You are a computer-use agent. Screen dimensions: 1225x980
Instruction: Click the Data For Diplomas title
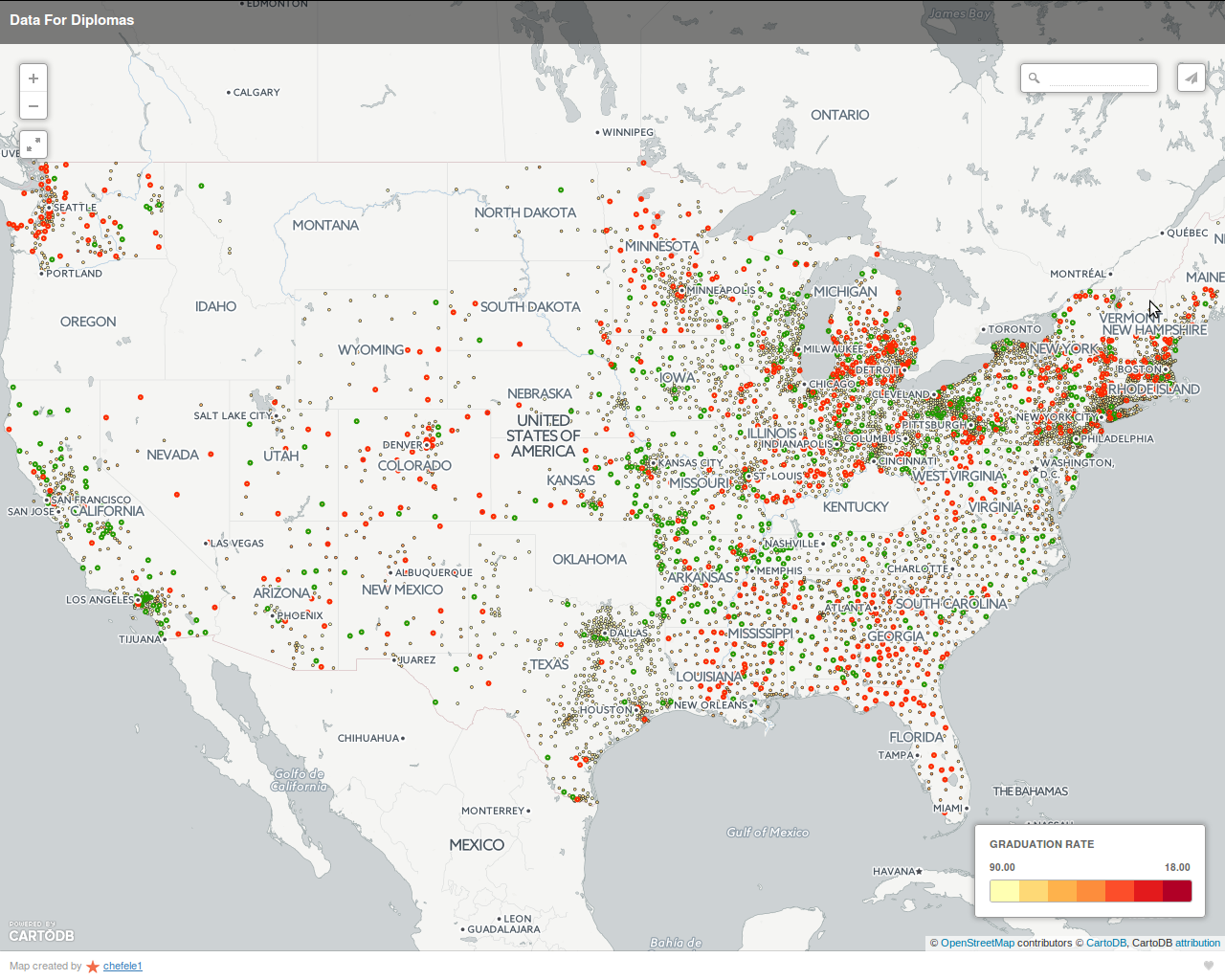point(72,20)
